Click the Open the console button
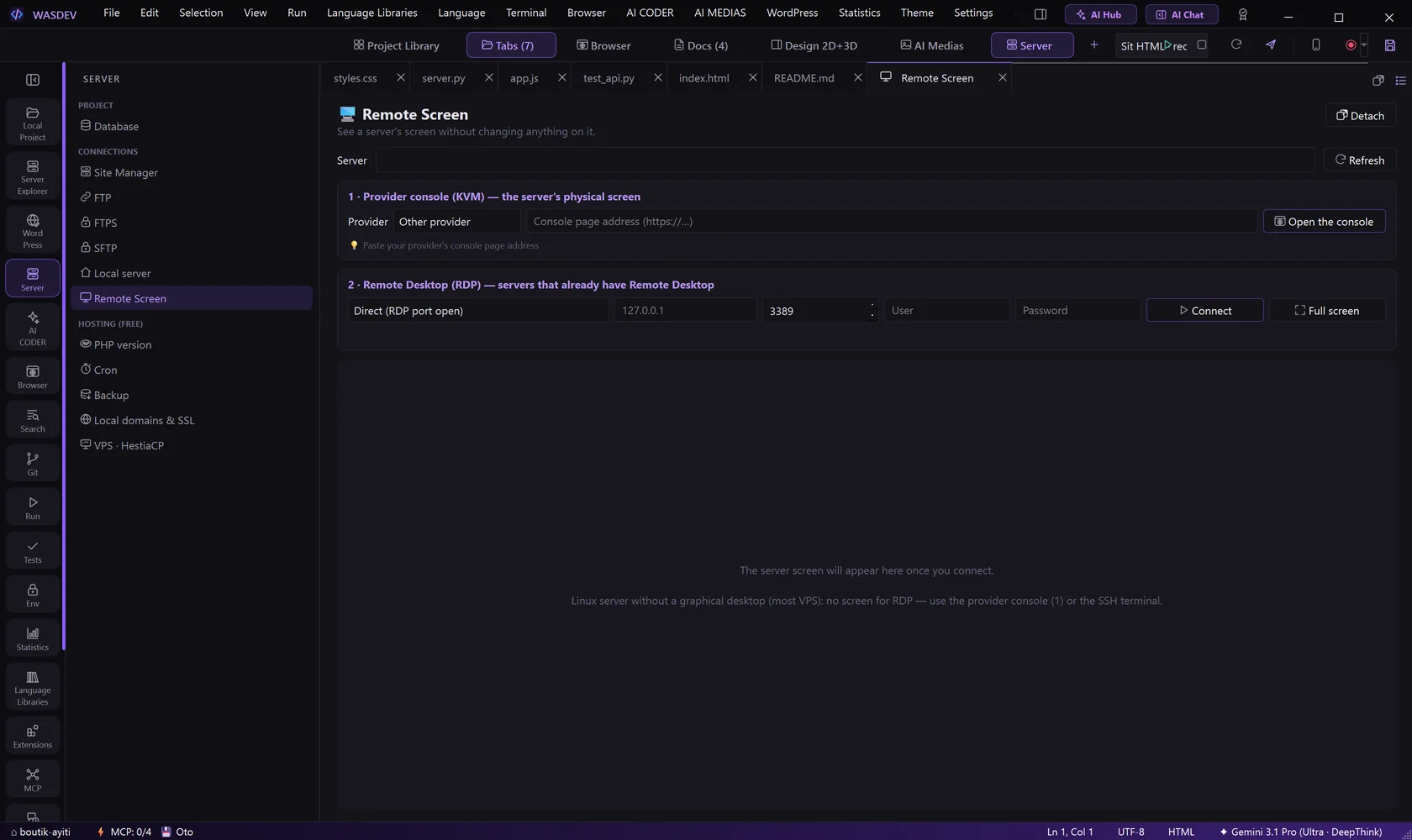This screenshot has height=840, width=1412. pyautogui.click(x=1325, y=222)
